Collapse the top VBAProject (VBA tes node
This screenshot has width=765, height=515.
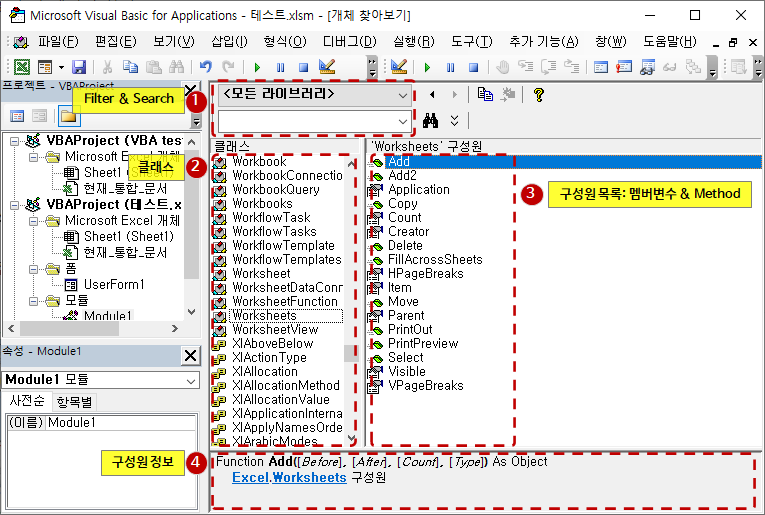15,141
